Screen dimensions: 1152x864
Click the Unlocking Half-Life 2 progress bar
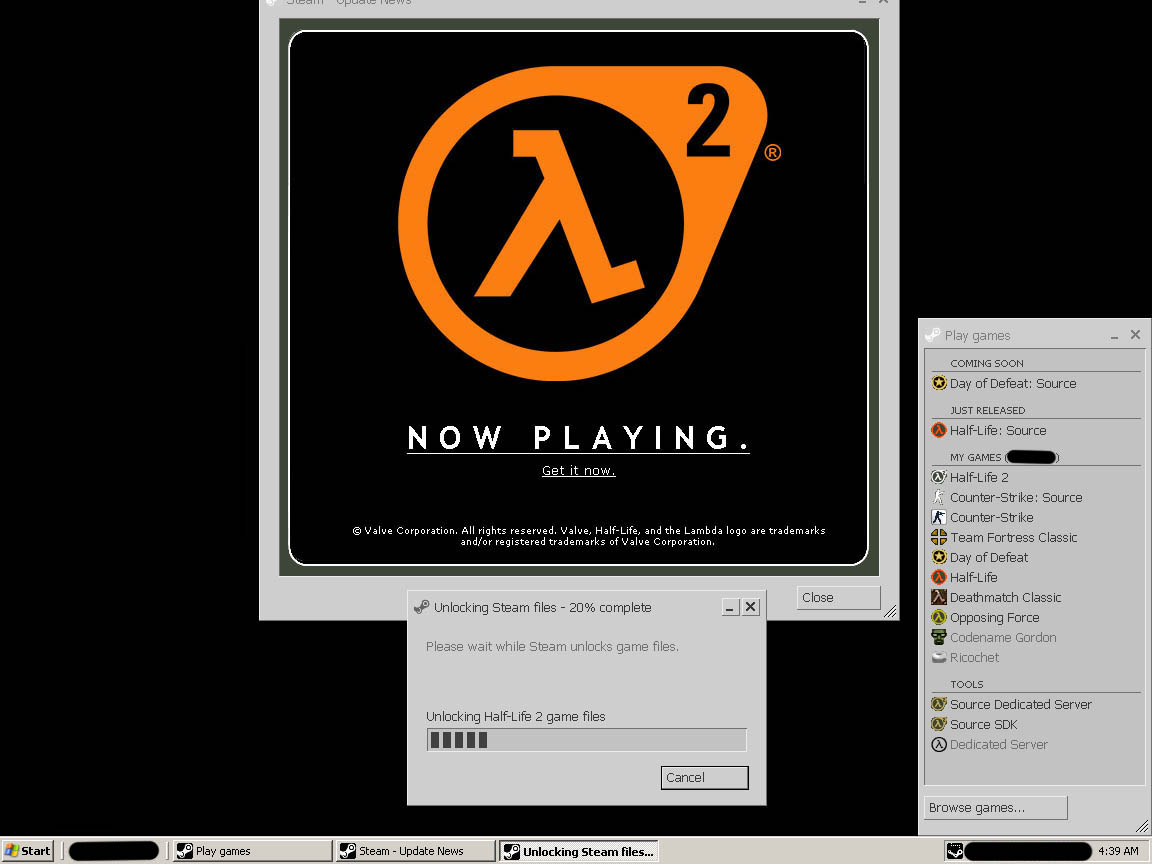[586, 740]
